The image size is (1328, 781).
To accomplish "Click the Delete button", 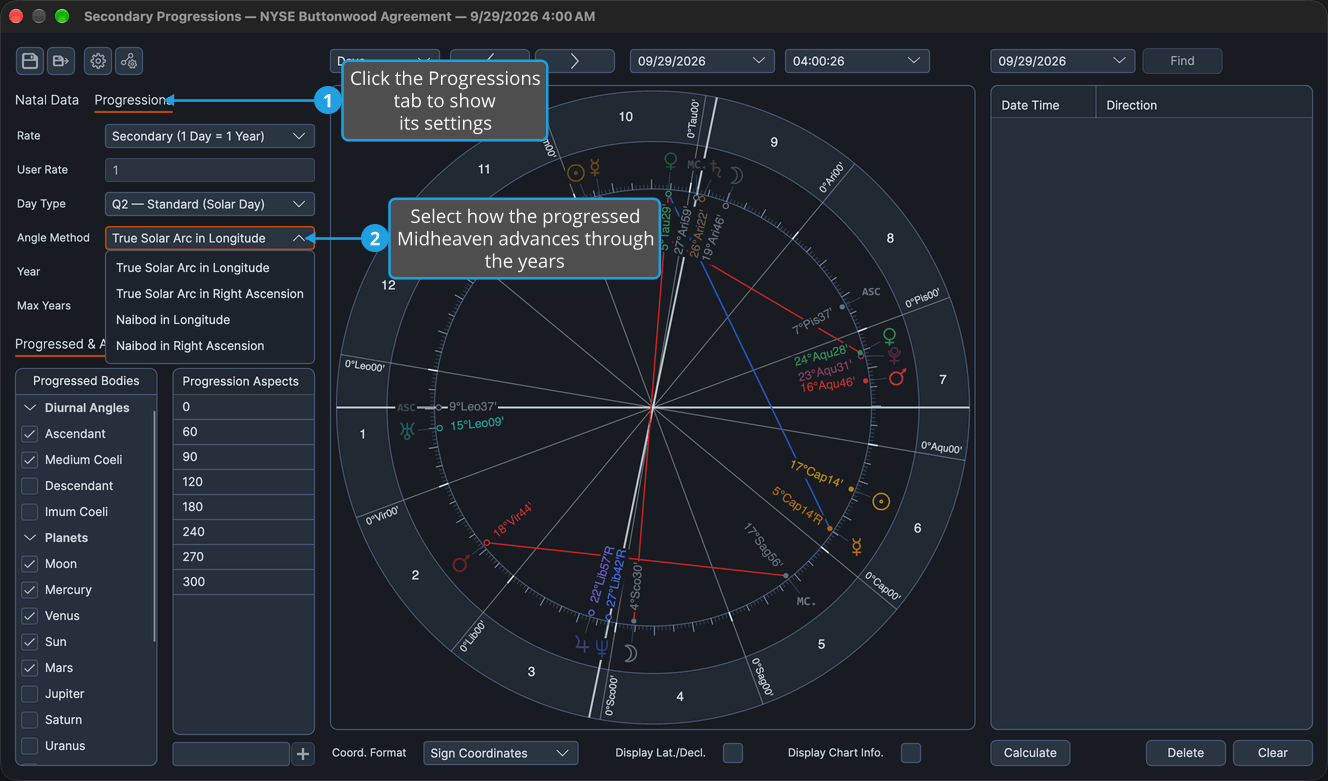I will click(x=1185, y=753).
